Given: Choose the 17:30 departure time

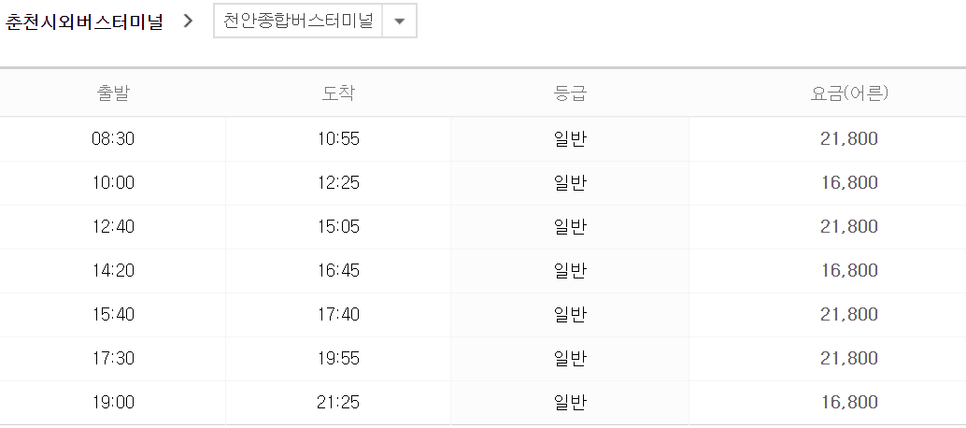Looking at the screenshot, I should click(x=113, y=358).
